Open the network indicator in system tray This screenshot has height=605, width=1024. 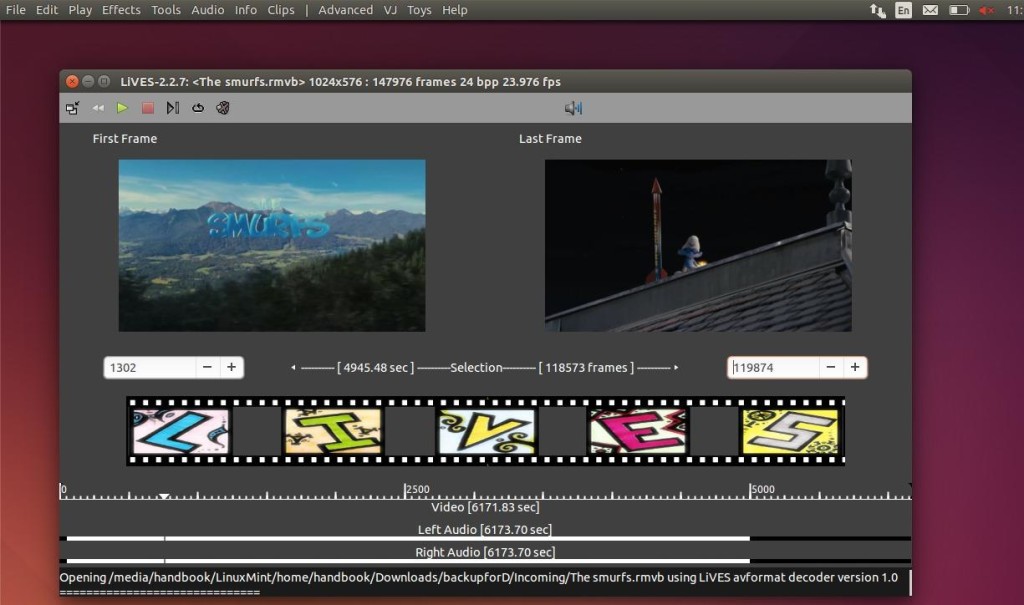878,10
